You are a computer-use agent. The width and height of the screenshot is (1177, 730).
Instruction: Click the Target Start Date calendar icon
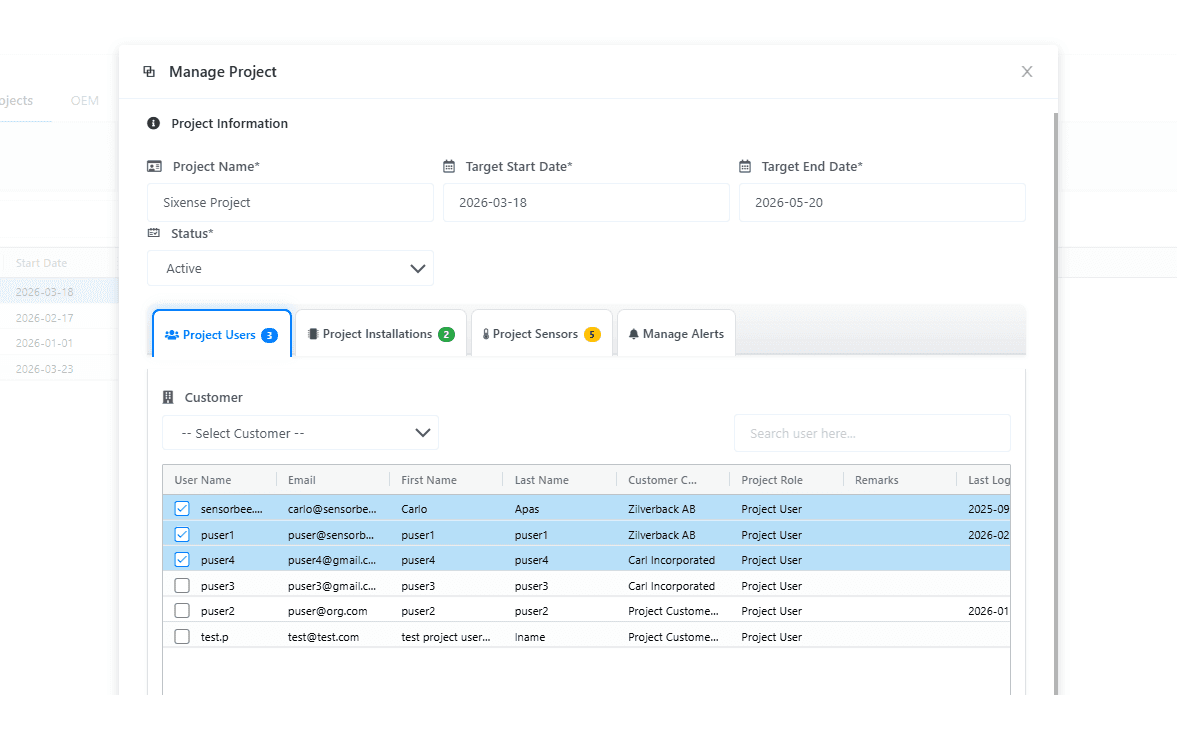(x=449, y=167)
